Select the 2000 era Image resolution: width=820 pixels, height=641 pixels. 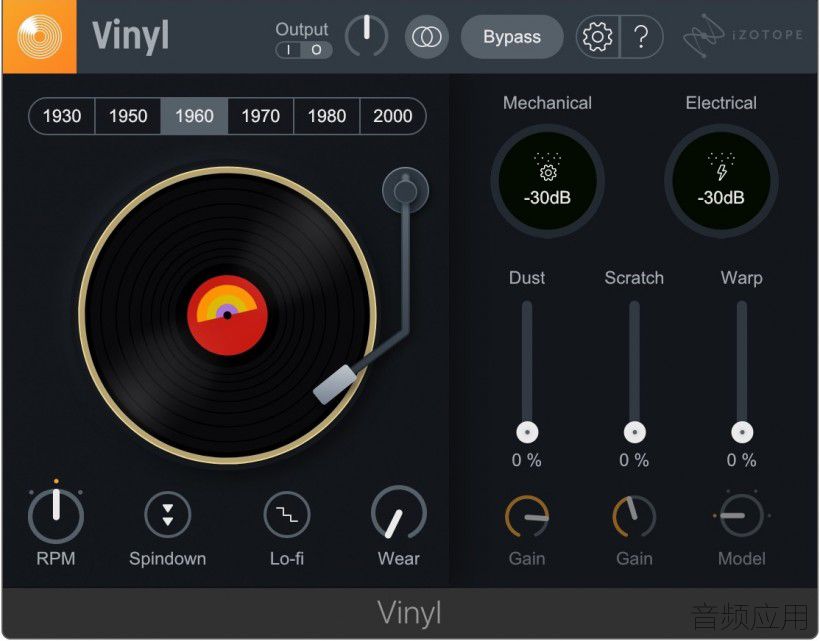[393, 116]
